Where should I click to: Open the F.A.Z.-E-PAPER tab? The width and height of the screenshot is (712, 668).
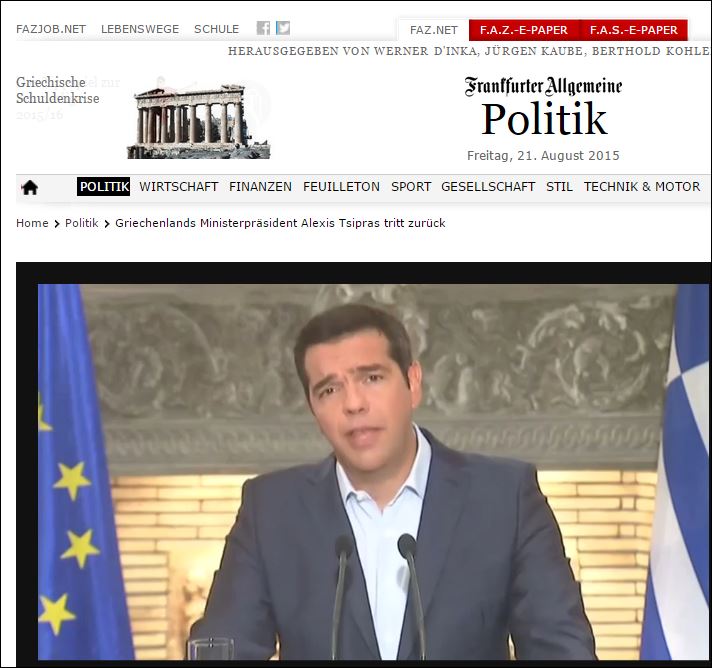click(523, 30)
